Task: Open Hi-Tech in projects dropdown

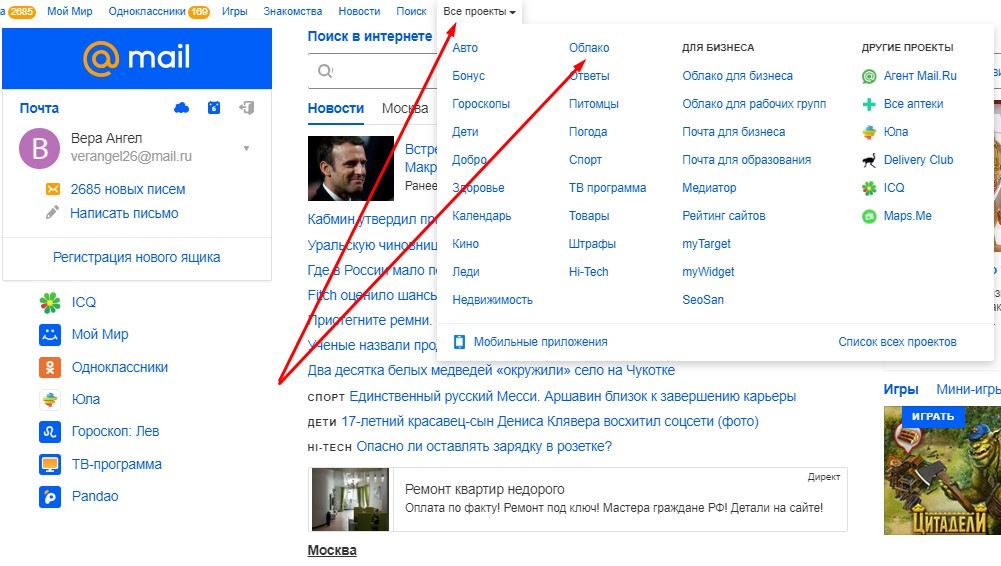Action: [588, 272]
